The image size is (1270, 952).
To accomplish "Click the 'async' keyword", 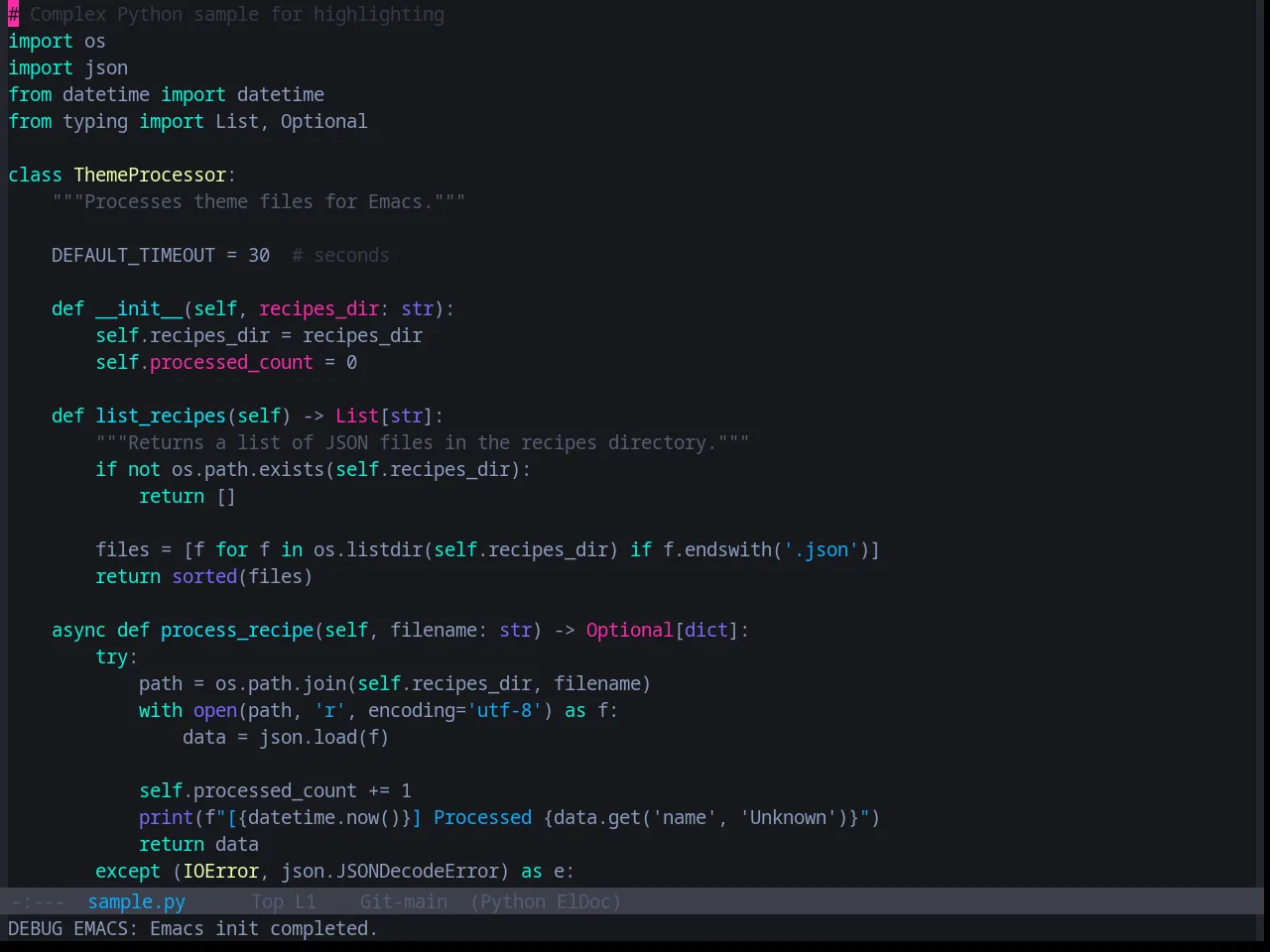I will (x=78, y=630).
